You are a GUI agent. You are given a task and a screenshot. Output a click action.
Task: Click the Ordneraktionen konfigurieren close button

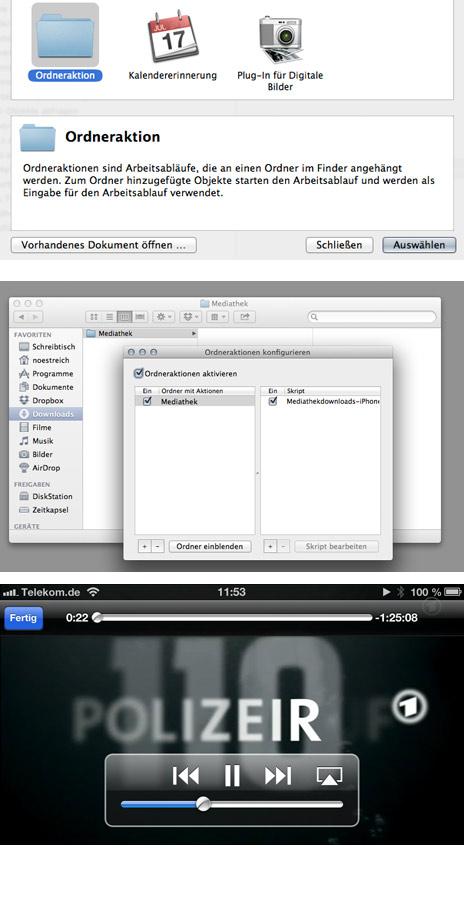(132, 352)
